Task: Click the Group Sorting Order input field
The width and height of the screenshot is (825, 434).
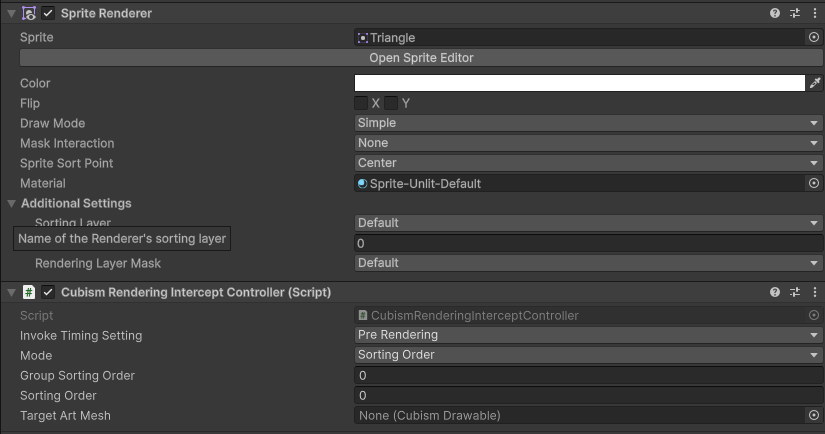Action: (588, 376)
